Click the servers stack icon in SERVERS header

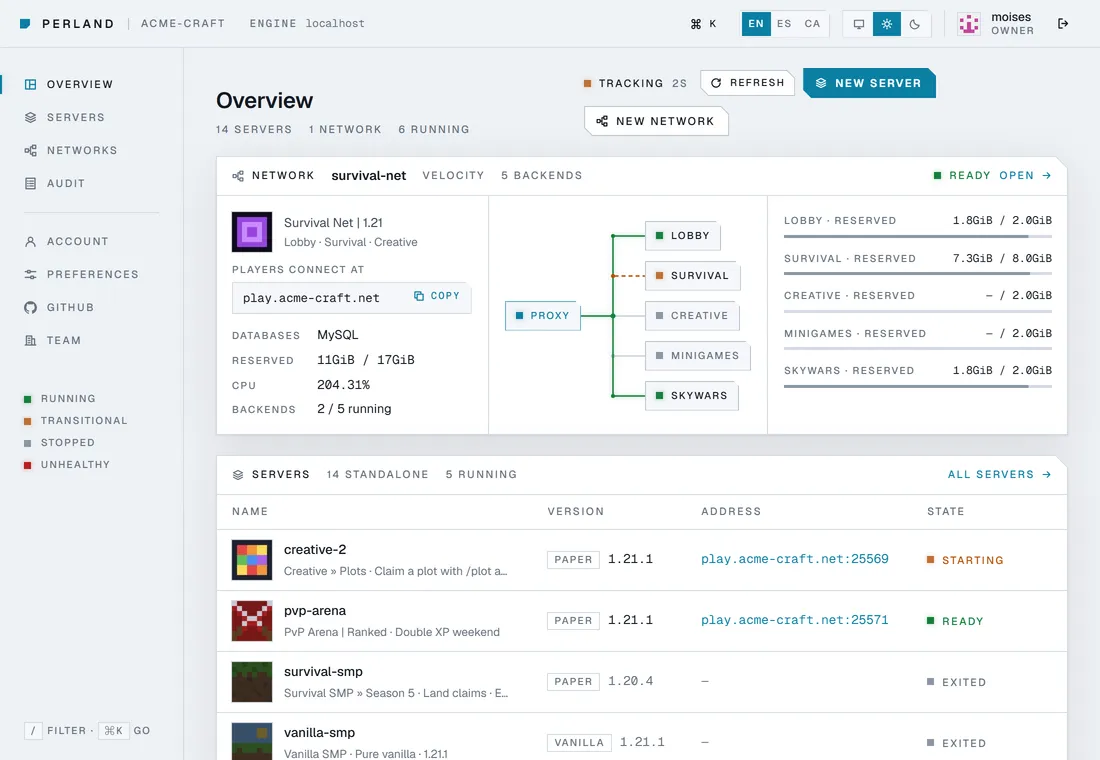(x=238, y=475)
